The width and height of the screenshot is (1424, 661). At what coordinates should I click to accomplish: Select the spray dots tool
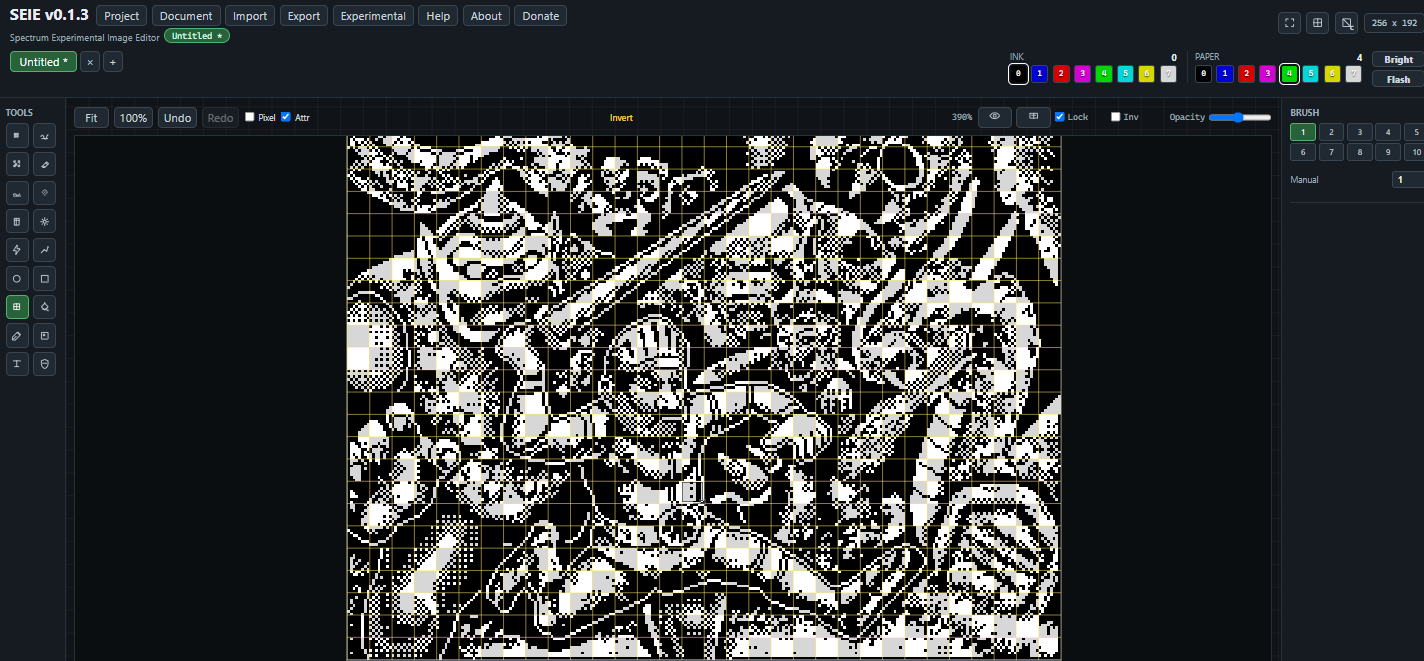pyautogui.click(x=17, y=164)
